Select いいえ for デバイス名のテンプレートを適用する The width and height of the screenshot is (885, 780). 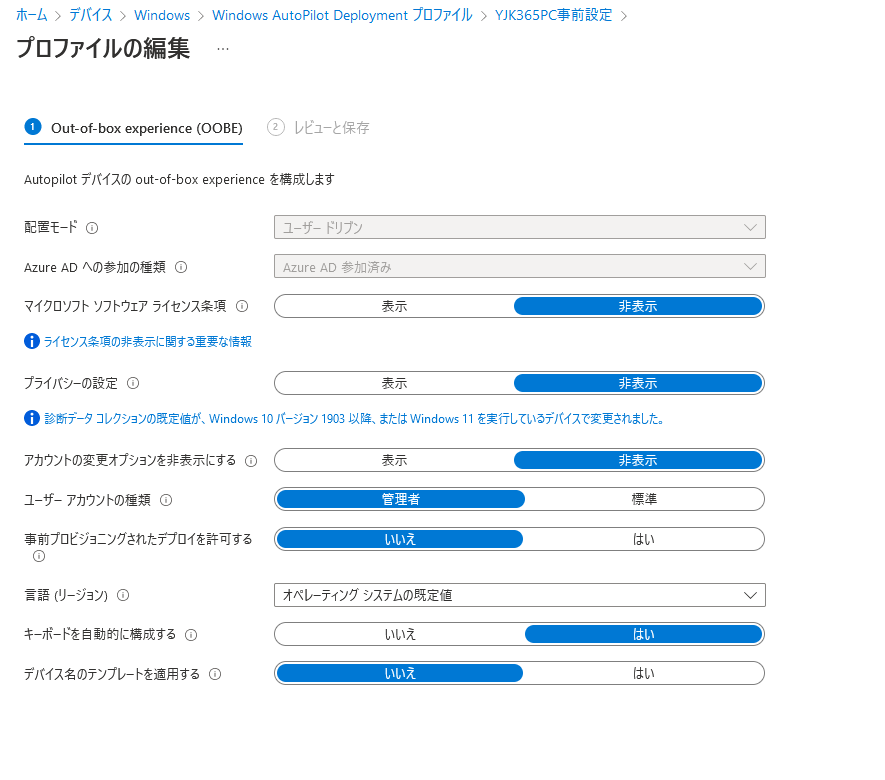pyautogui.click(x=400, y=673)
